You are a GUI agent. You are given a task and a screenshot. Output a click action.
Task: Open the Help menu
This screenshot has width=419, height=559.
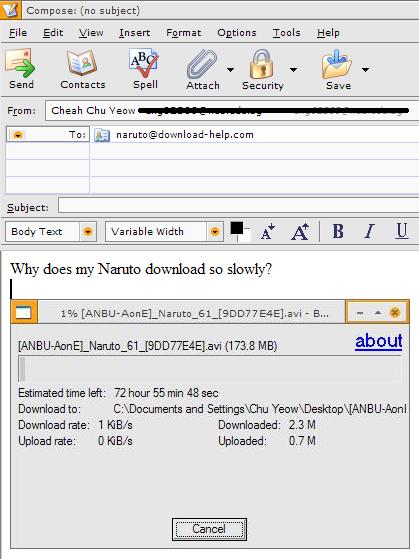(328, 33)
